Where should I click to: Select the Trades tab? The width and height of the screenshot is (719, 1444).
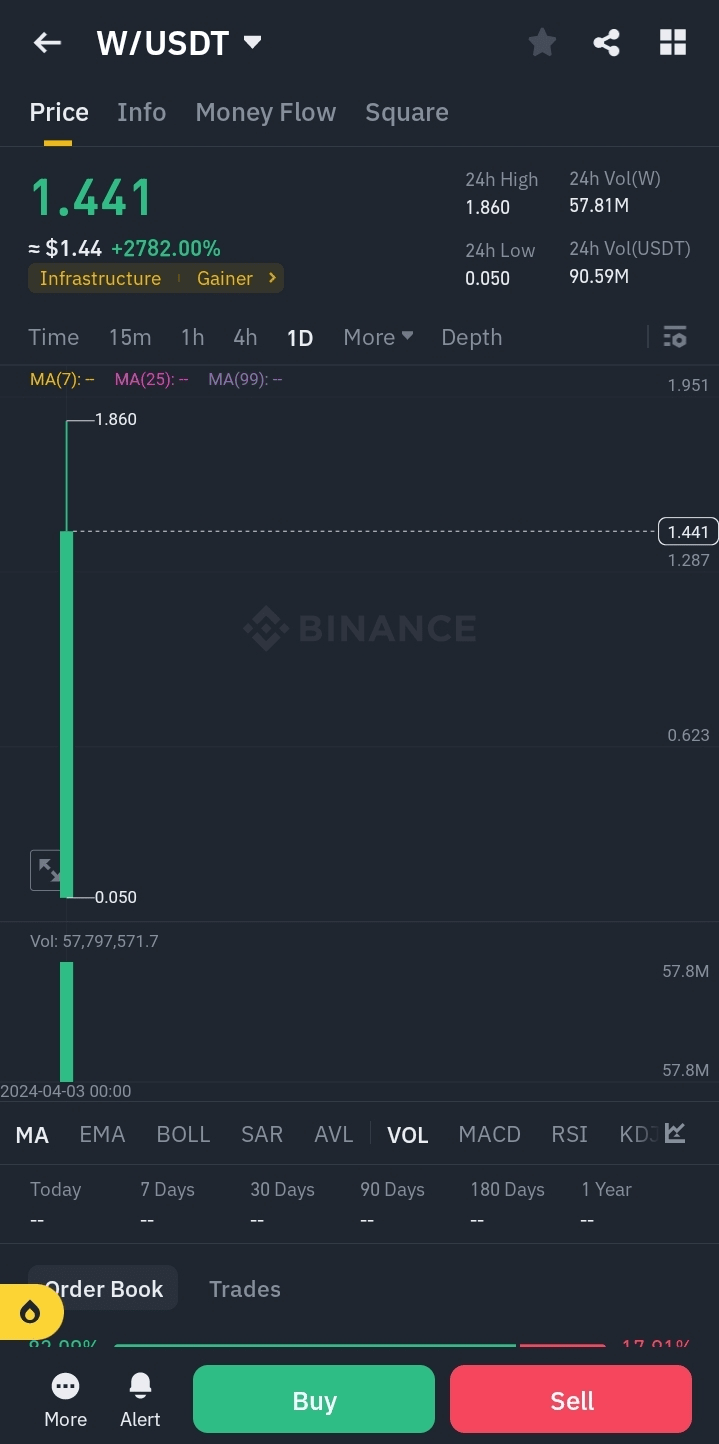[244, 1289]
